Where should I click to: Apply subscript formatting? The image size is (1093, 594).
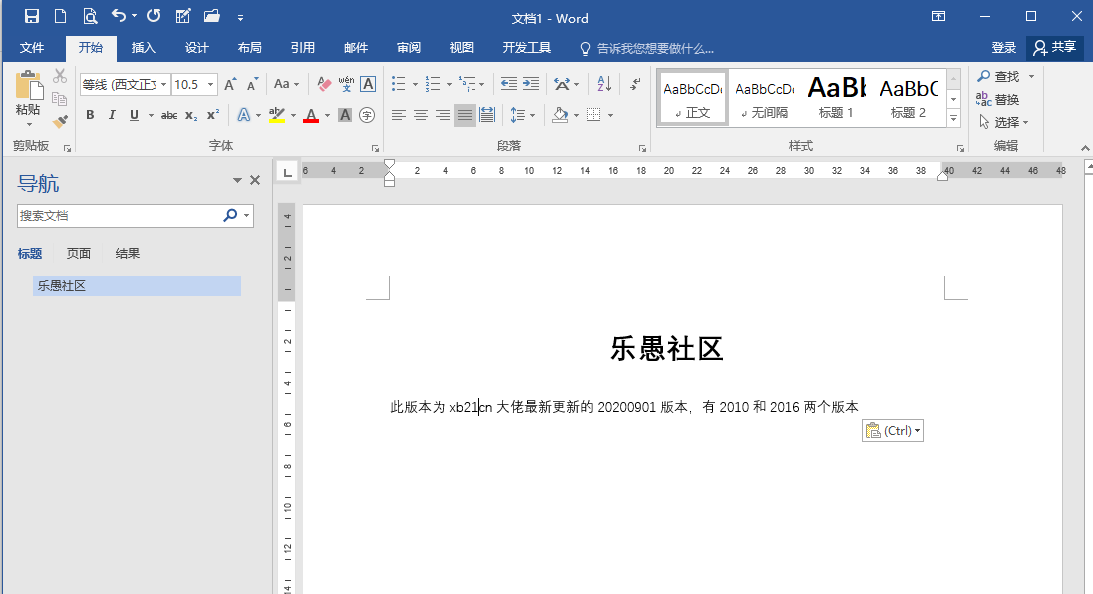coord(191,115)
